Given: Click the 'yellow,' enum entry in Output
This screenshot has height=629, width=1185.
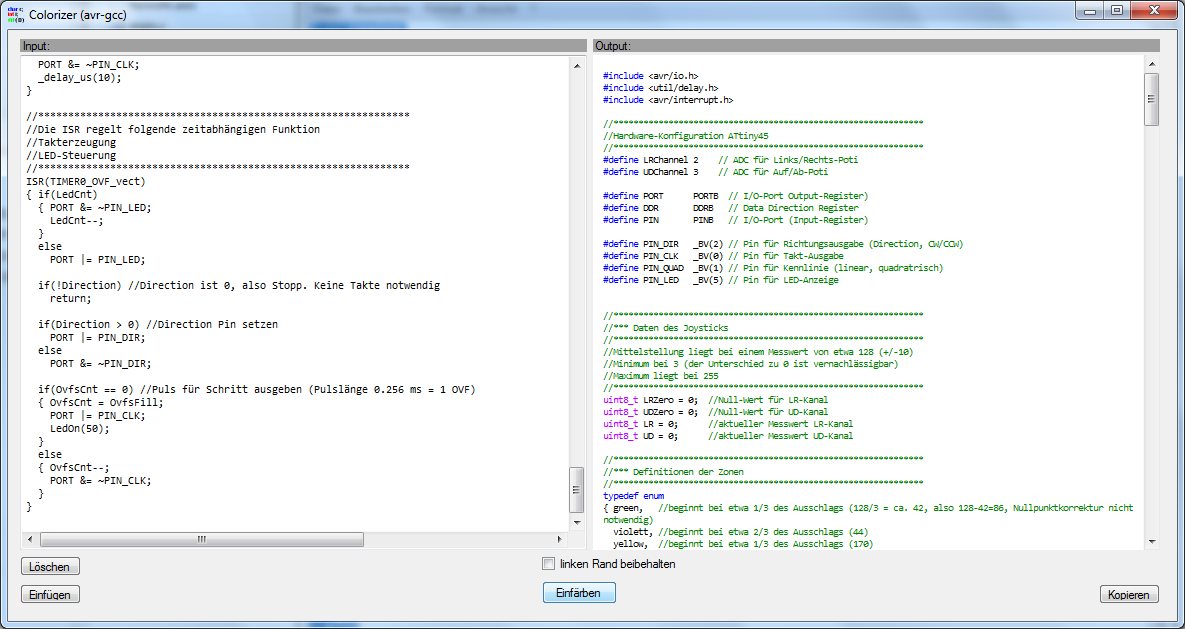Looking at the screenshot, I should pyautogui.click(x=630, y=544).
